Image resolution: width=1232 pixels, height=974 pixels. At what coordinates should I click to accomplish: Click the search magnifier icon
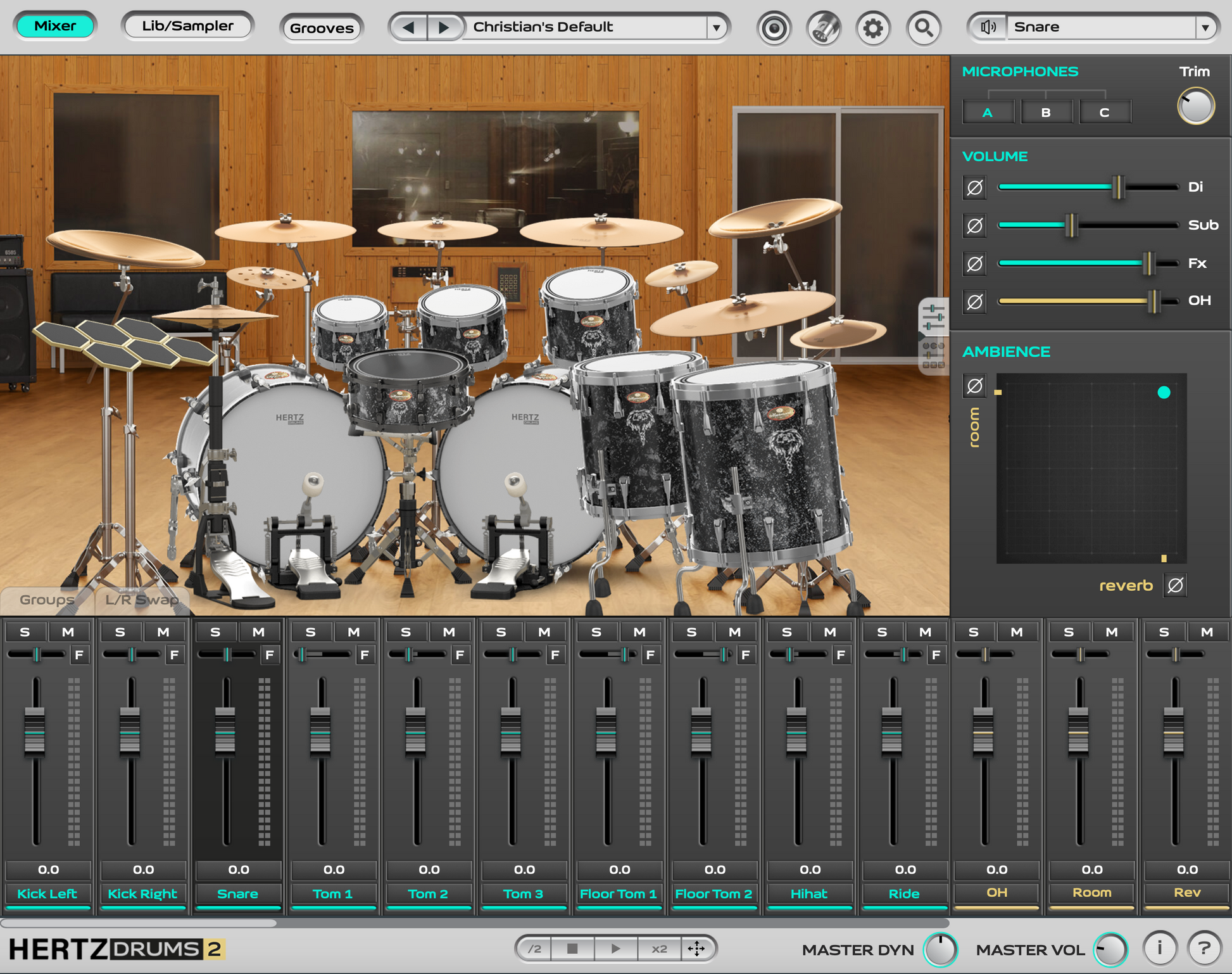tap(924, 28)
